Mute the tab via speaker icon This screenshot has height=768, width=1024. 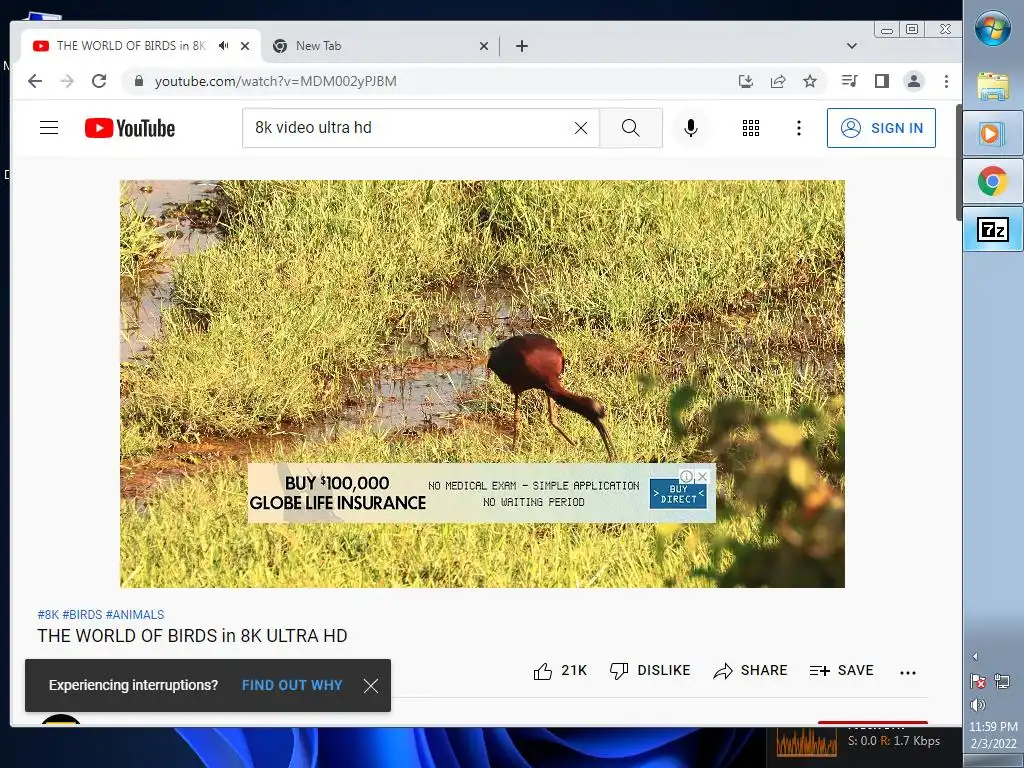[223, 46]
